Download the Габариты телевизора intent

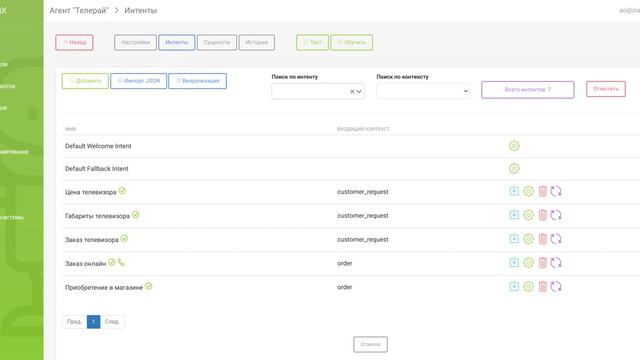click(x=514, y=215)
